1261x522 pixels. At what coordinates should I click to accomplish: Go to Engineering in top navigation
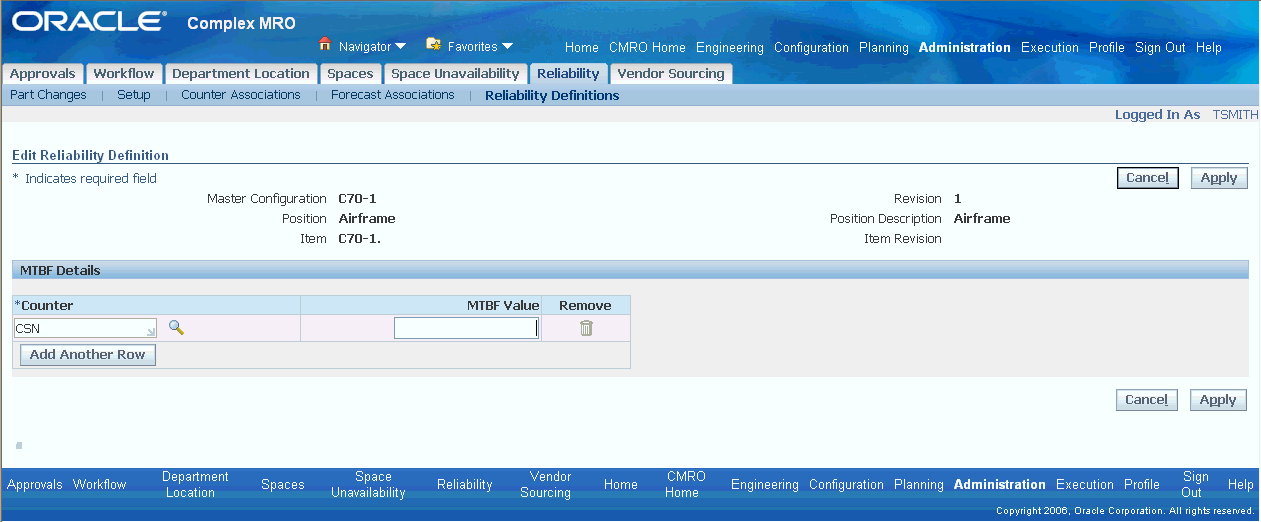730,47
